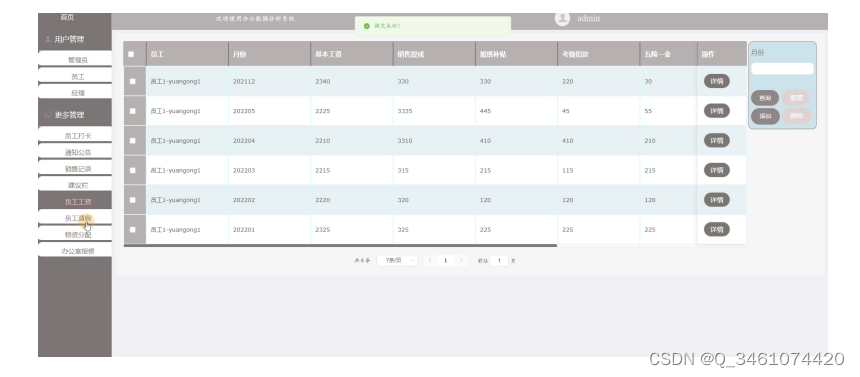Image resolution: width=860 pixels, height=377 pixels.
Task: Click the 查询 search button
Action: pos(765,98)
